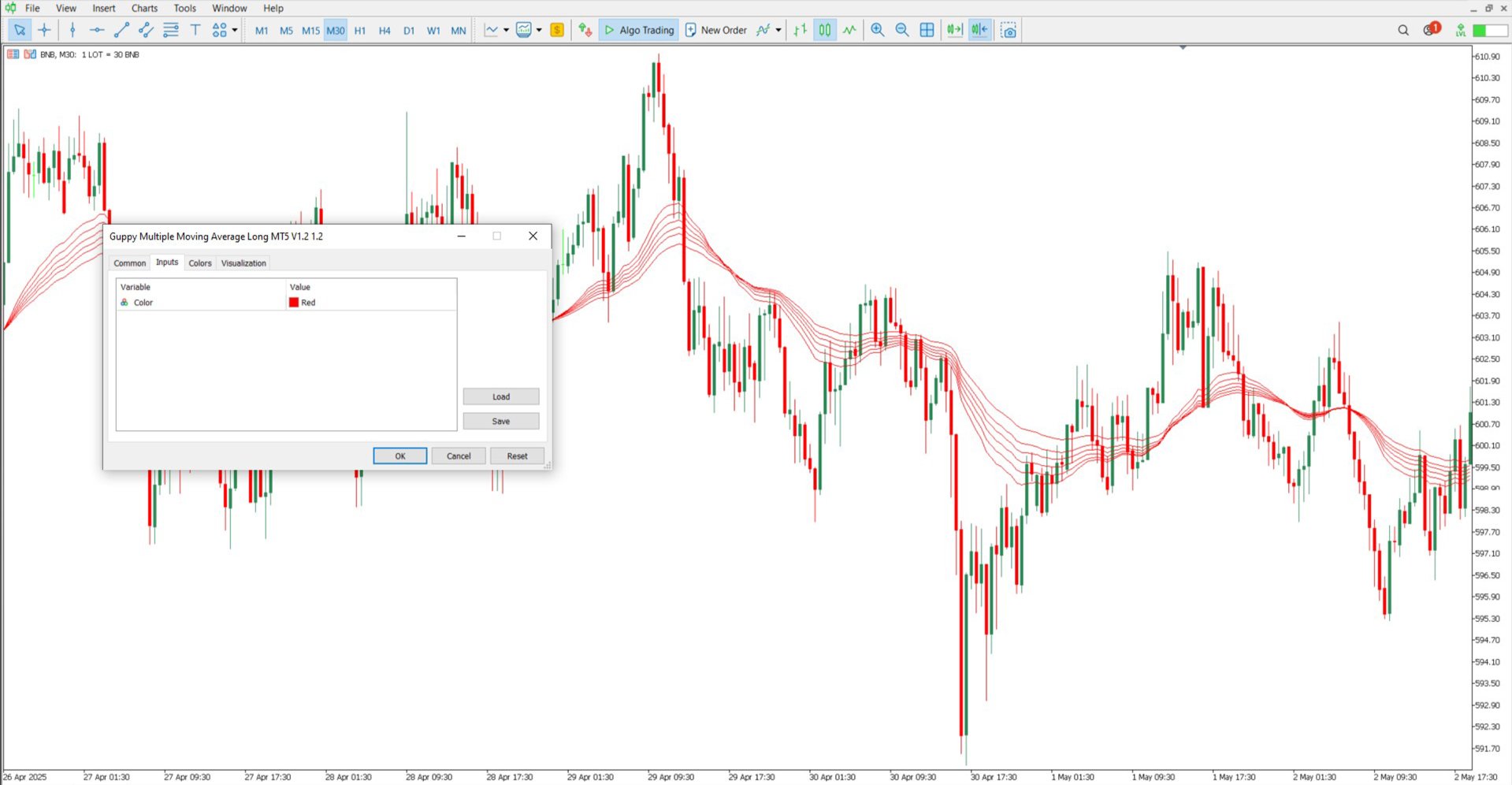Open the Charts menu
This screenshot has height=785, width=1512.
[x=144, y=8]
